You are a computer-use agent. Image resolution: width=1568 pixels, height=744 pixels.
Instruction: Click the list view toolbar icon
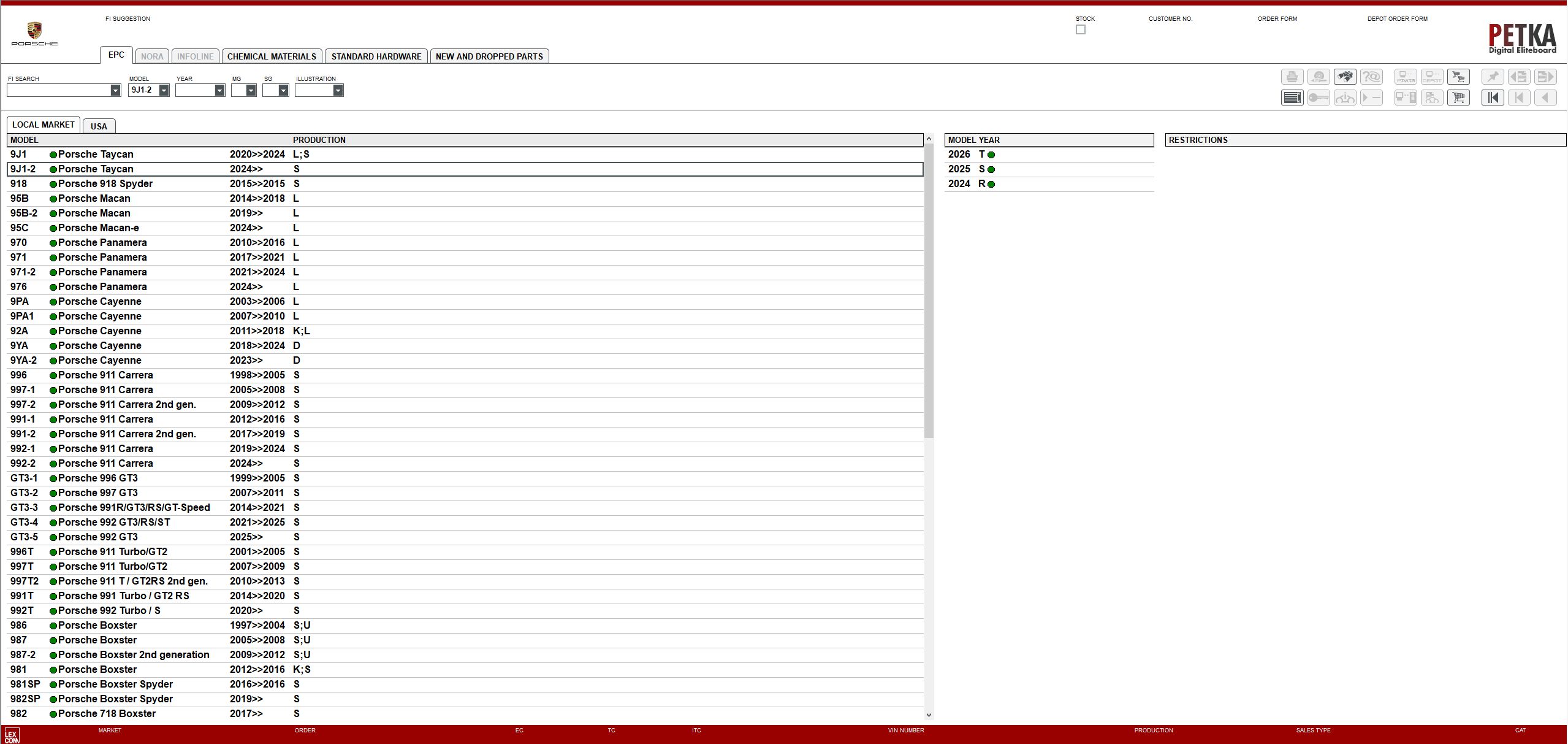[x=1292, y=98]
